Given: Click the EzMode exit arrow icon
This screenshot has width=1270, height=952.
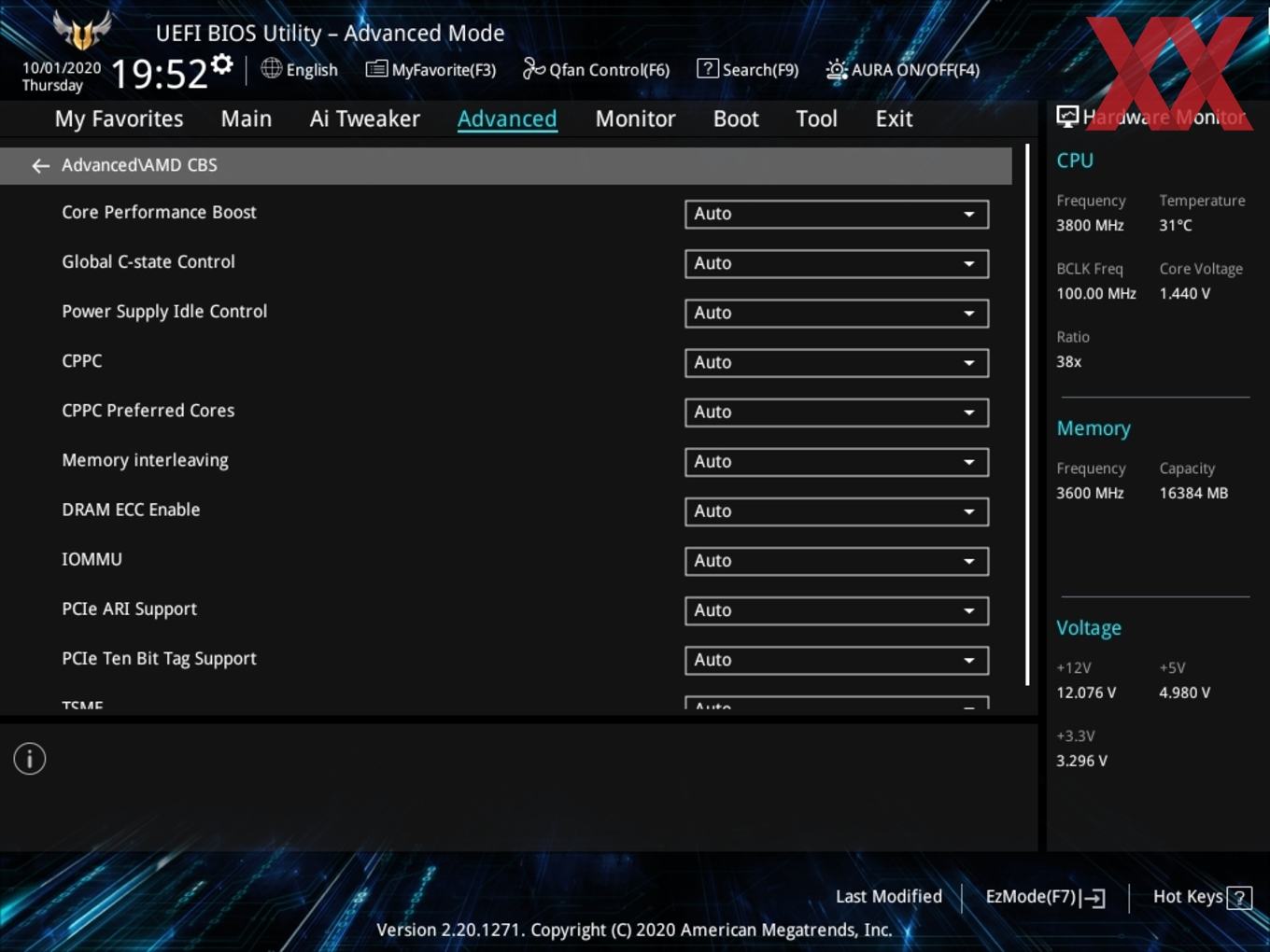Looking at the screenshot, I should [x=1093, y=898].
